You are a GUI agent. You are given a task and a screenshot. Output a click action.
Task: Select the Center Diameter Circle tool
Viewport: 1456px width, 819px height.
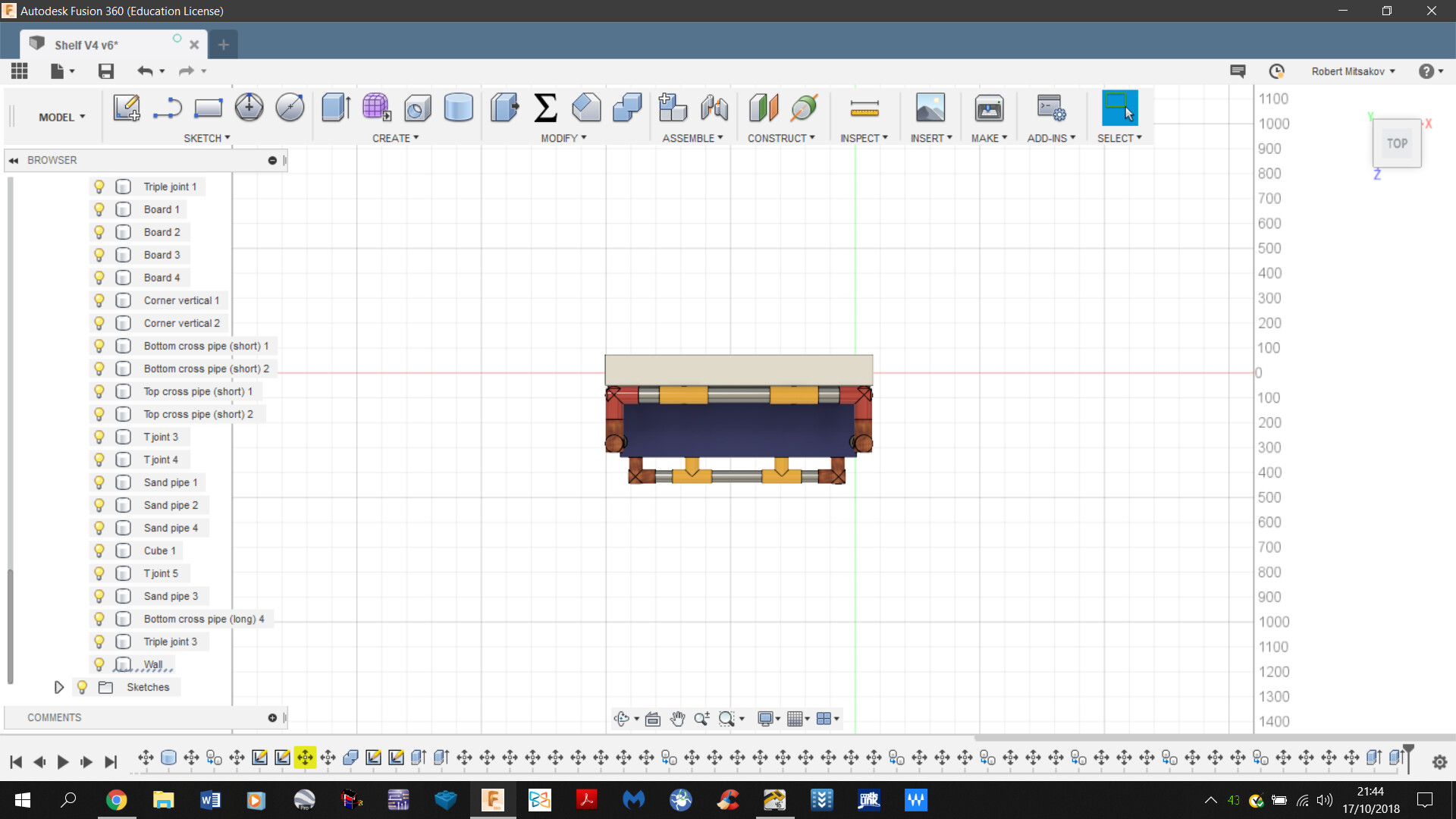coord(249,108)
